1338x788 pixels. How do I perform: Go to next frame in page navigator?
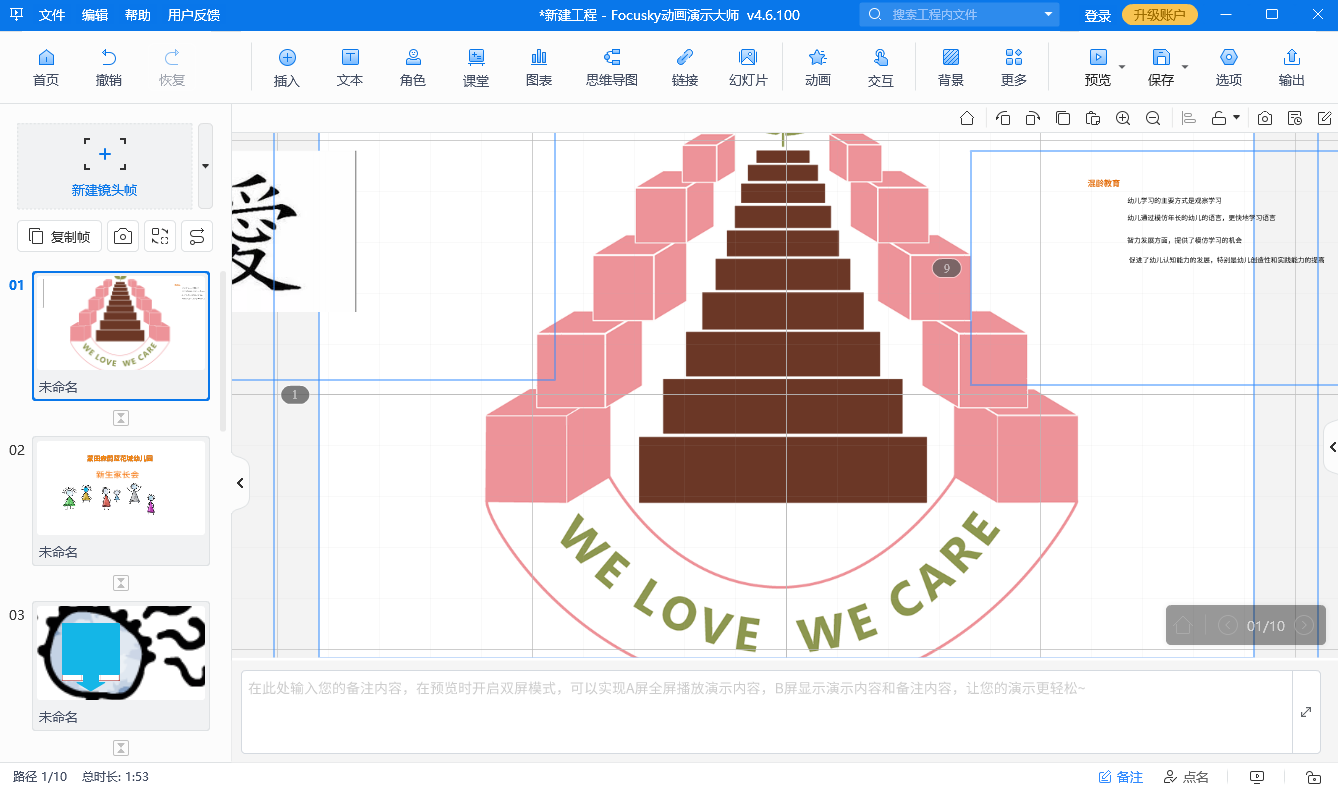click(1304, 626)
